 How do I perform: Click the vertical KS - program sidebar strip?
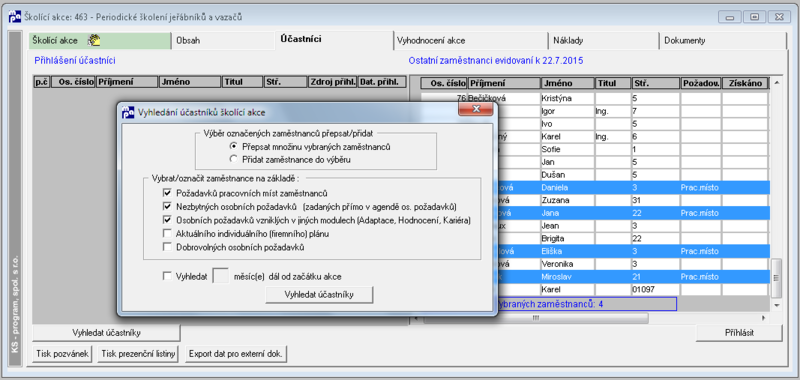[x=15, y=199]
